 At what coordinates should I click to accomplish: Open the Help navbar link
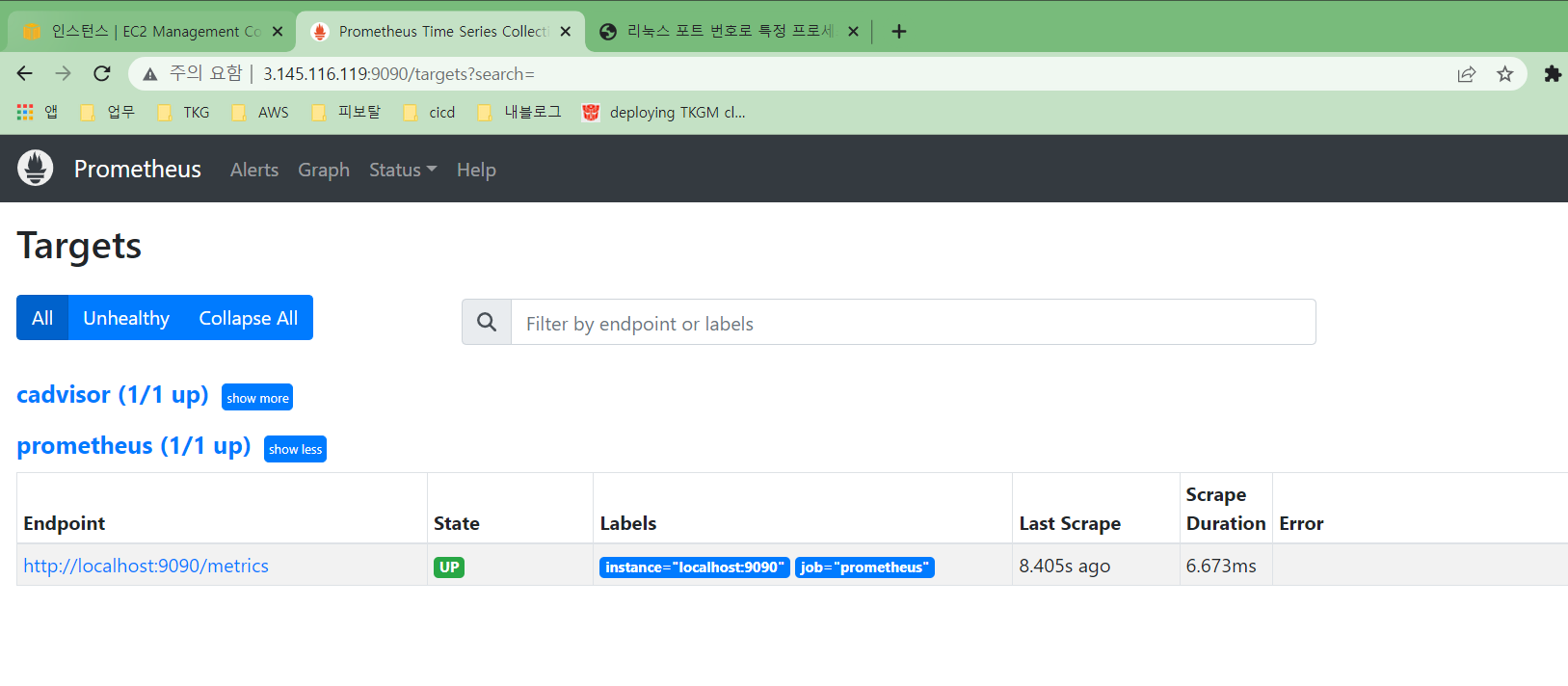coord(476,170)
